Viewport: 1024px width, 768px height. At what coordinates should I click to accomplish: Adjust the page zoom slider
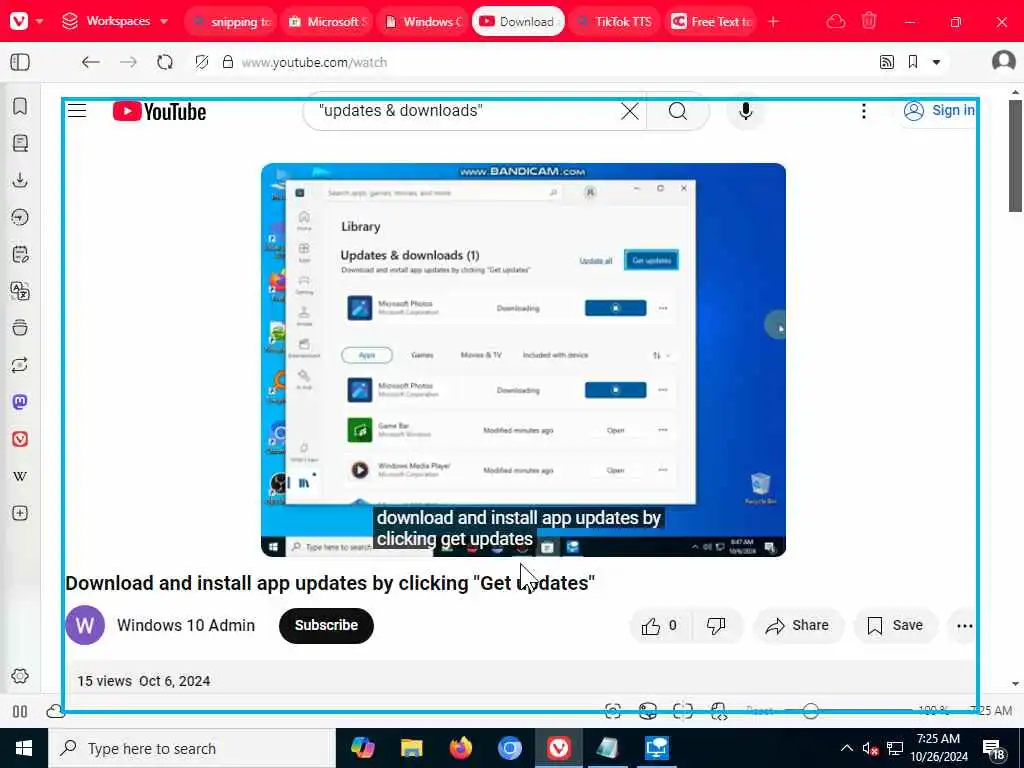pos(848,711)
